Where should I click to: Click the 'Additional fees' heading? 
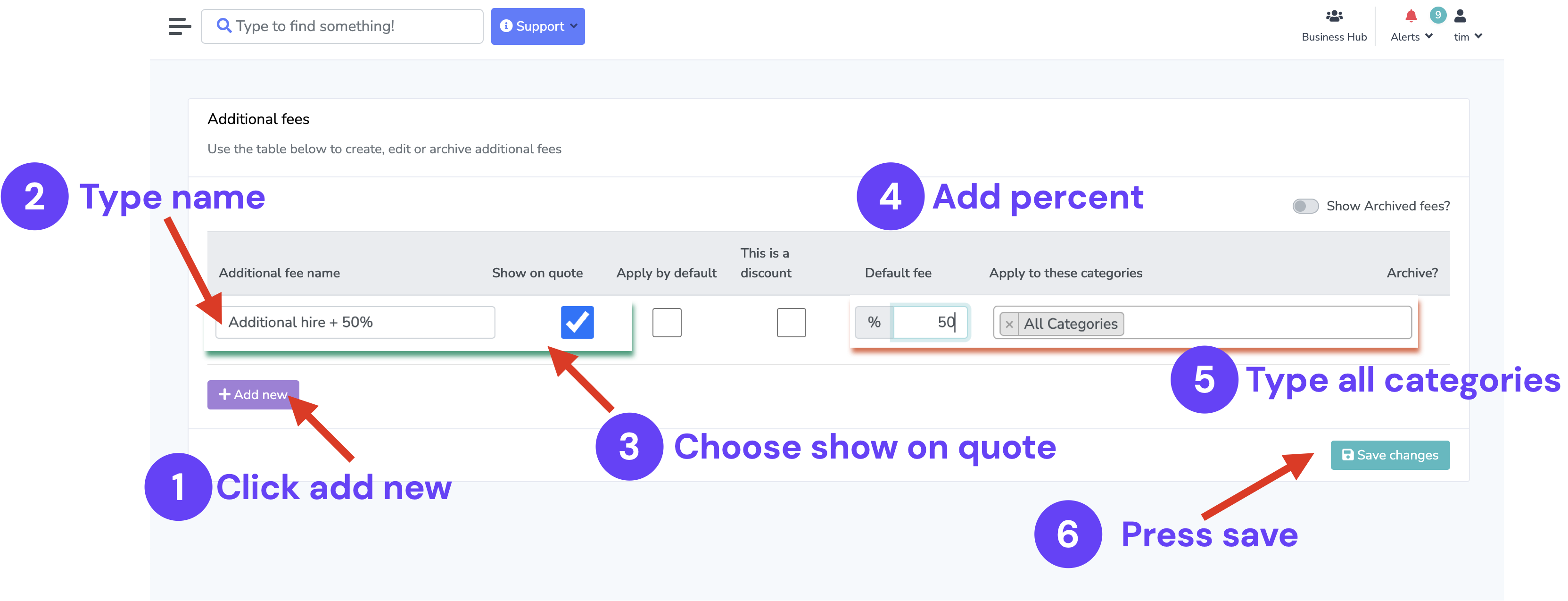[258, 119]
